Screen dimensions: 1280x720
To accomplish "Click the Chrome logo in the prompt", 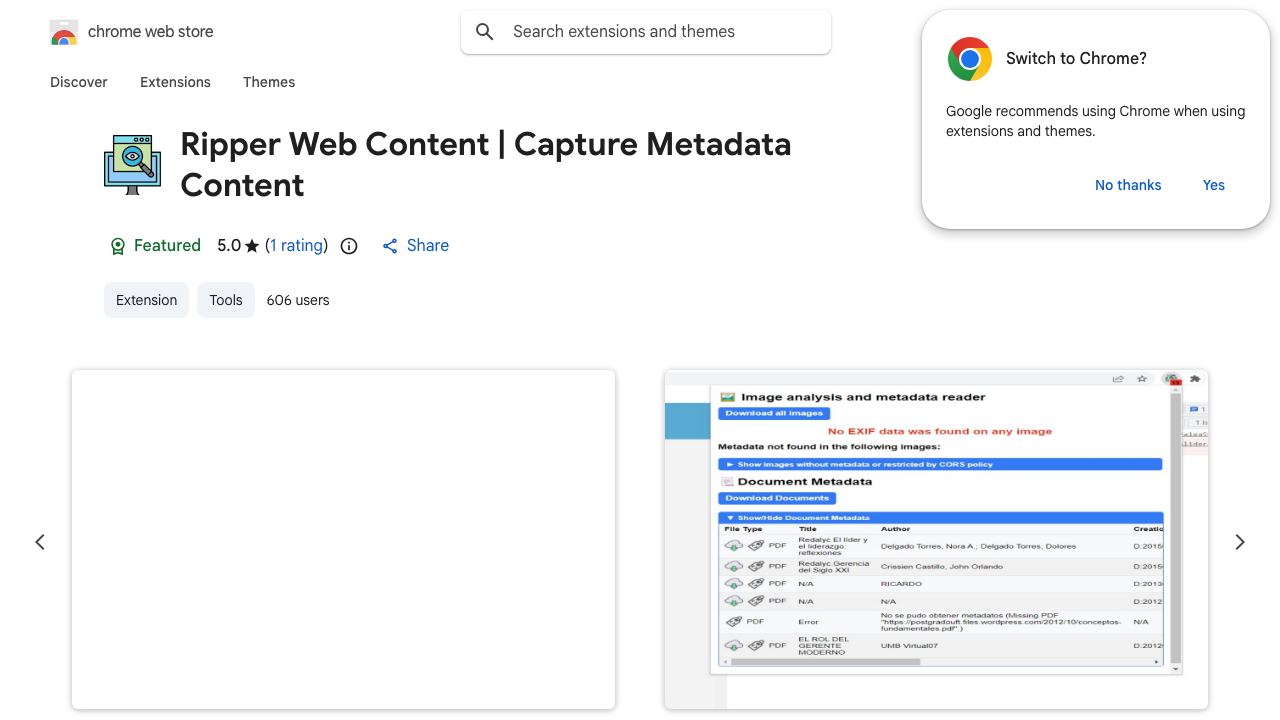I will pos(970,59).
